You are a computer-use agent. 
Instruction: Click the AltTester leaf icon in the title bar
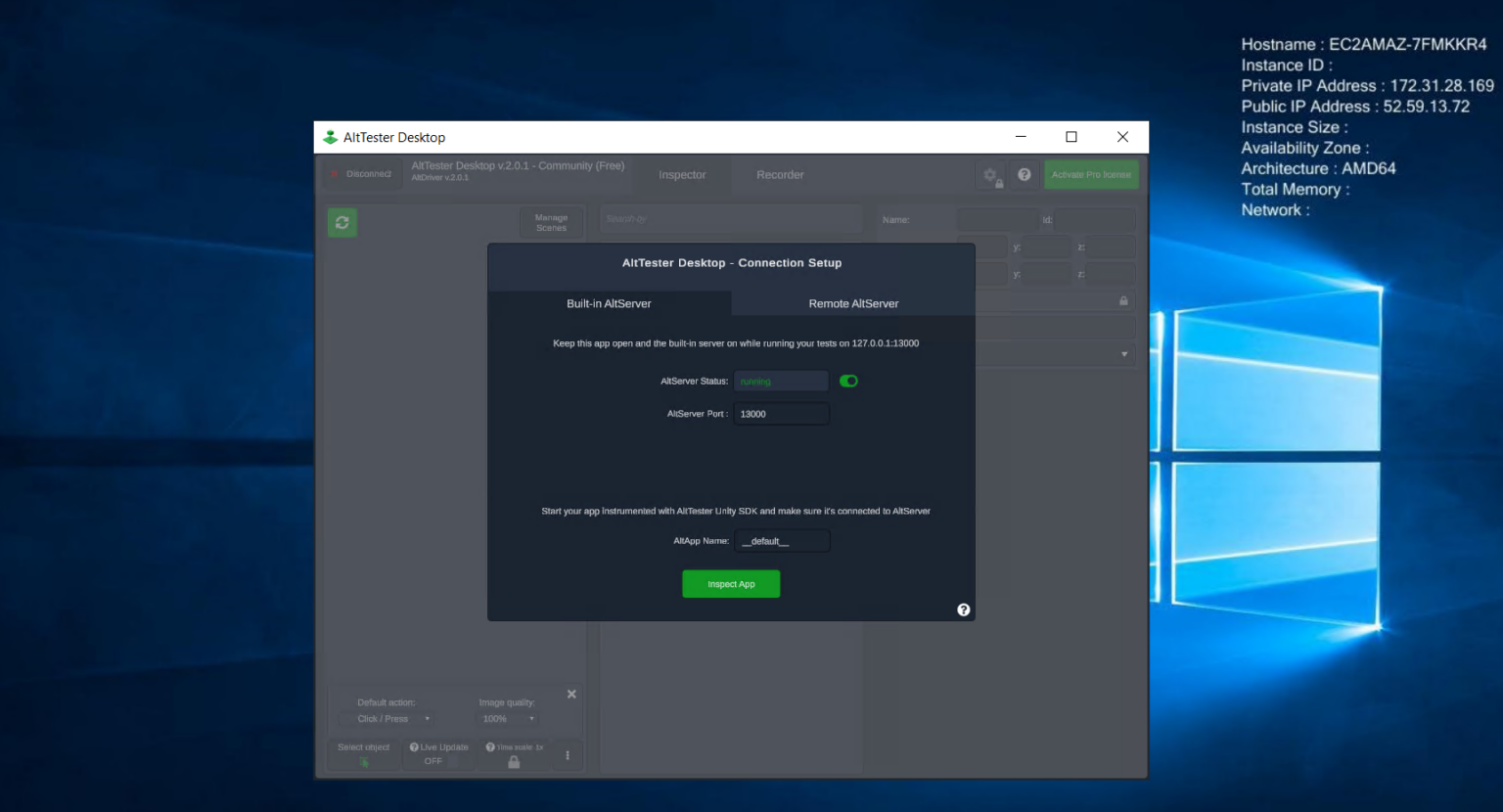pos(330,137)
